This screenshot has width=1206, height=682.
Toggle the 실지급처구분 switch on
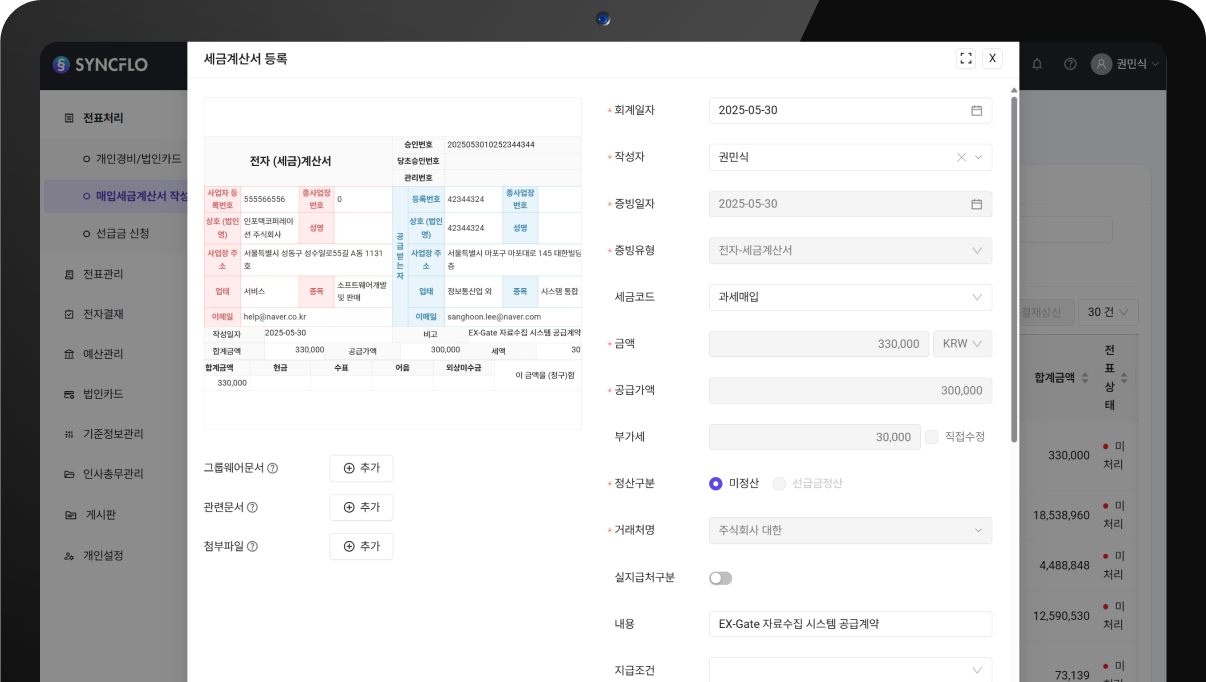tap(721, 578)
